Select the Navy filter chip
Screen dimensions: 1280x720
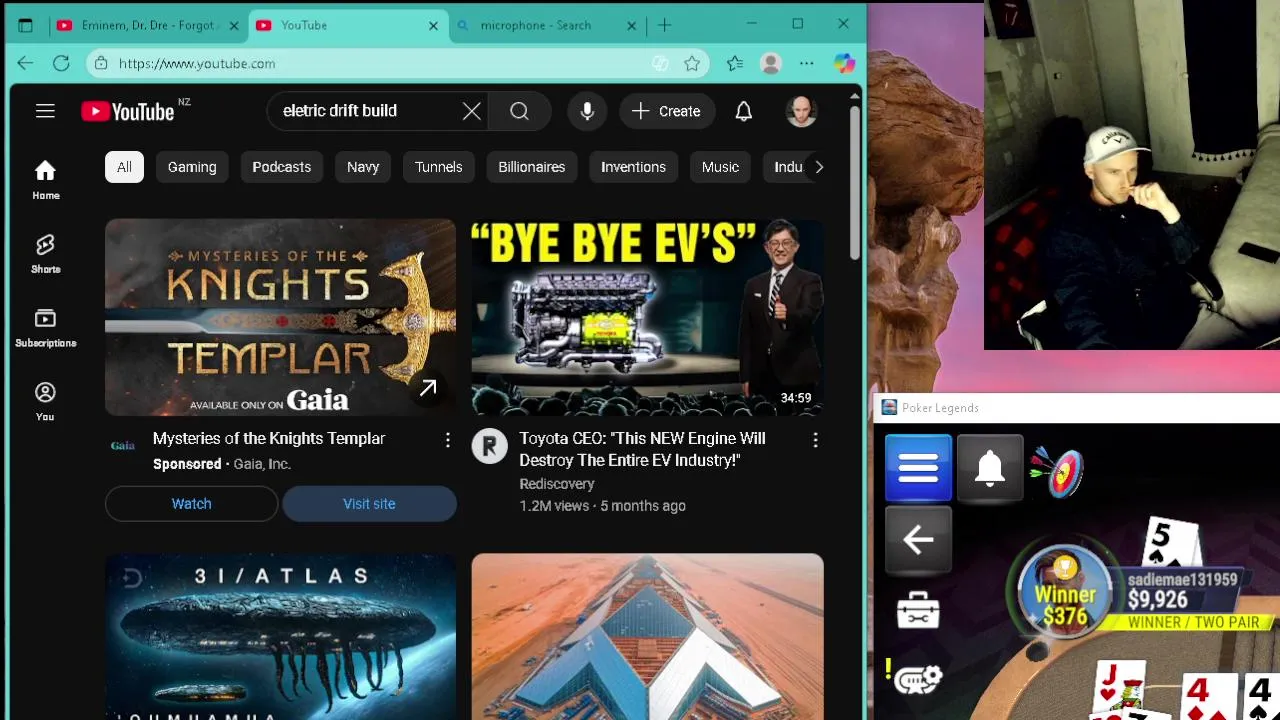(x=363, y=167)
